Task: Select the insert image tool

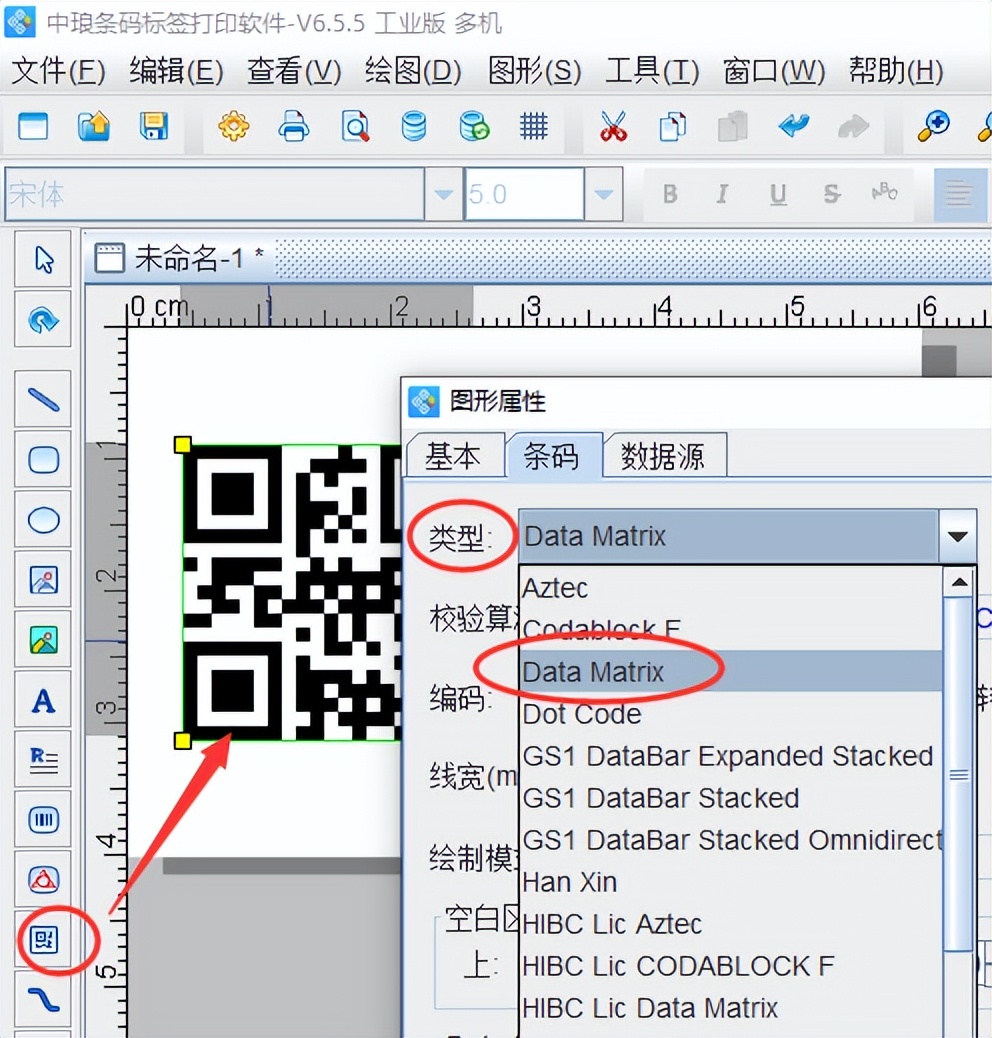Action: (43, 580)
